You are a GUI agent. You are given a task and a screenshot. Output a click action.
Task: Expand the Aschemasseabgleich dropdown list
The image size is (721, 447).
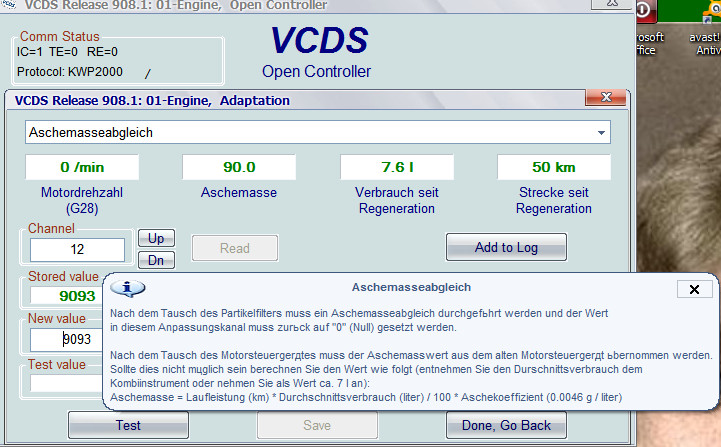coord(600,132)
